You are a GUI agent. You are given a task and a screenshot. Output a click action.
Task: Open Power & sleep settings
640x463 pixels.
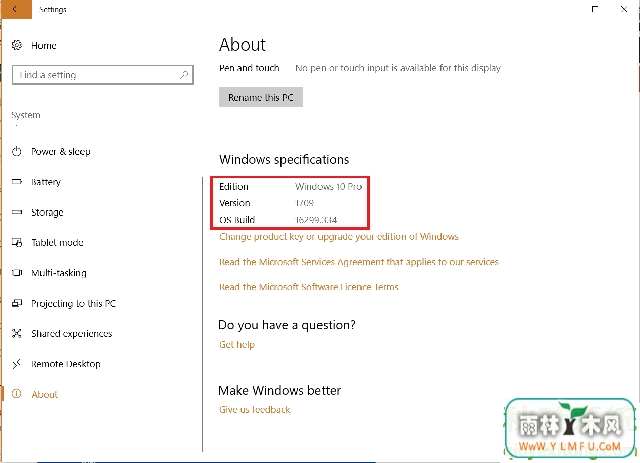61,151
